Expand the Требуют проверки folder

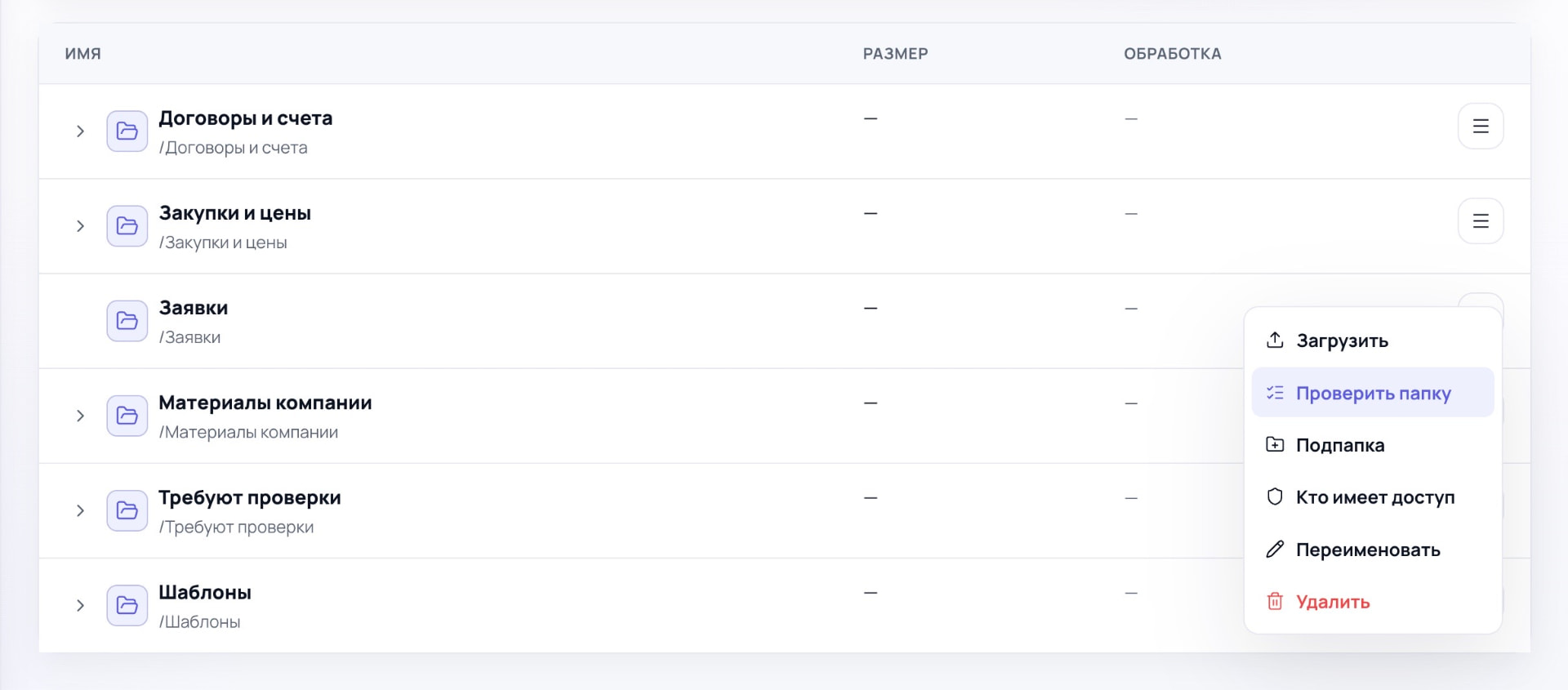point(80,510)
